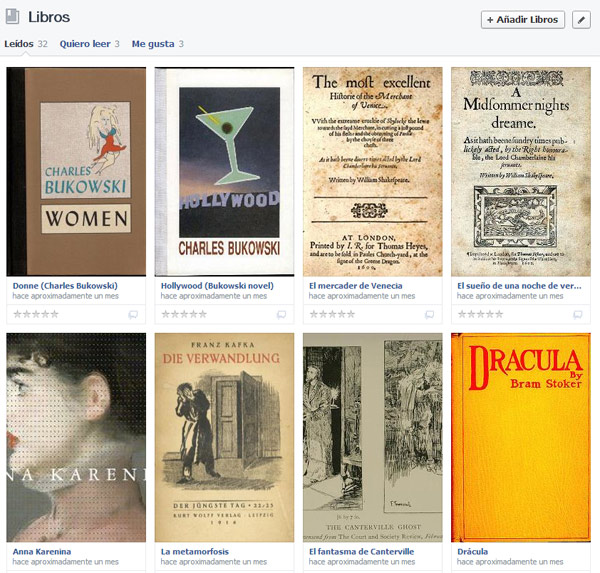This screenshot has width=600, height=573.
Task: Switch to the Quiero leer tab
Action: pyautogui.click(x=90, y=44)
